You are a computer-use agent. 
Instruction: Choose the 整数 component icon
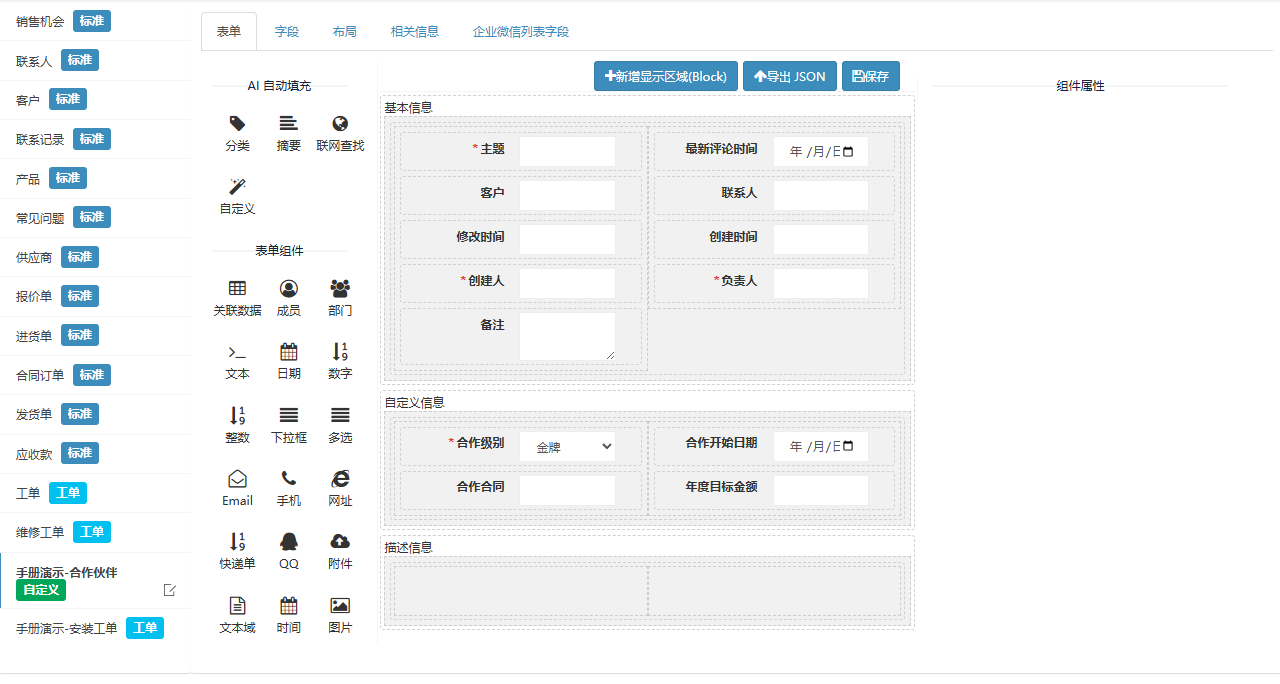237,415
